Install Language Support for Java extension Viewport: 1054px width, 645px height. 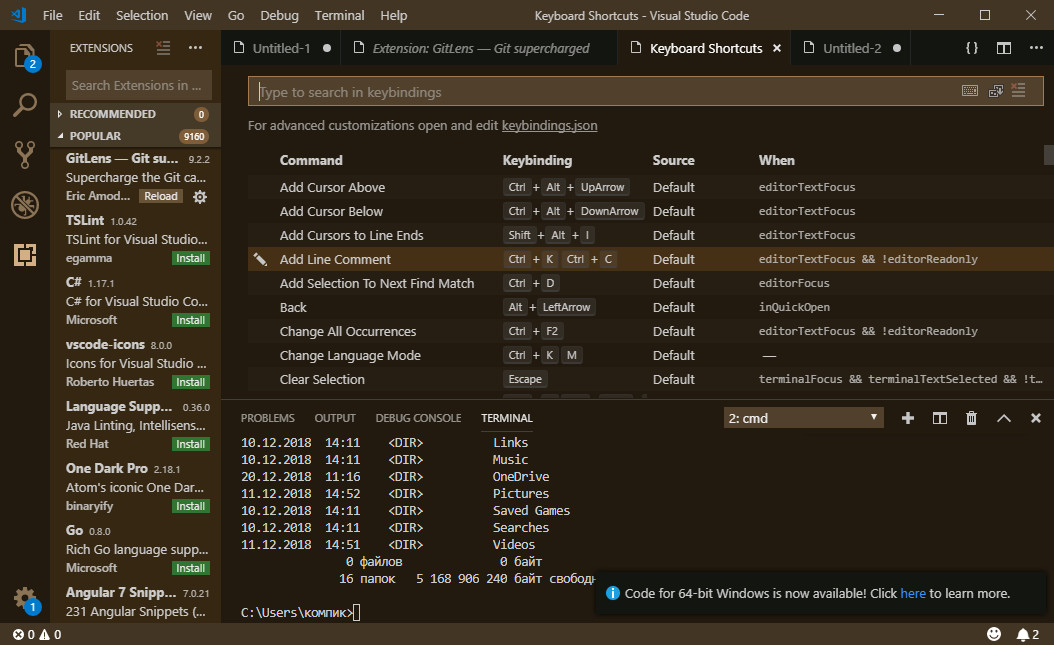point(190,444)
